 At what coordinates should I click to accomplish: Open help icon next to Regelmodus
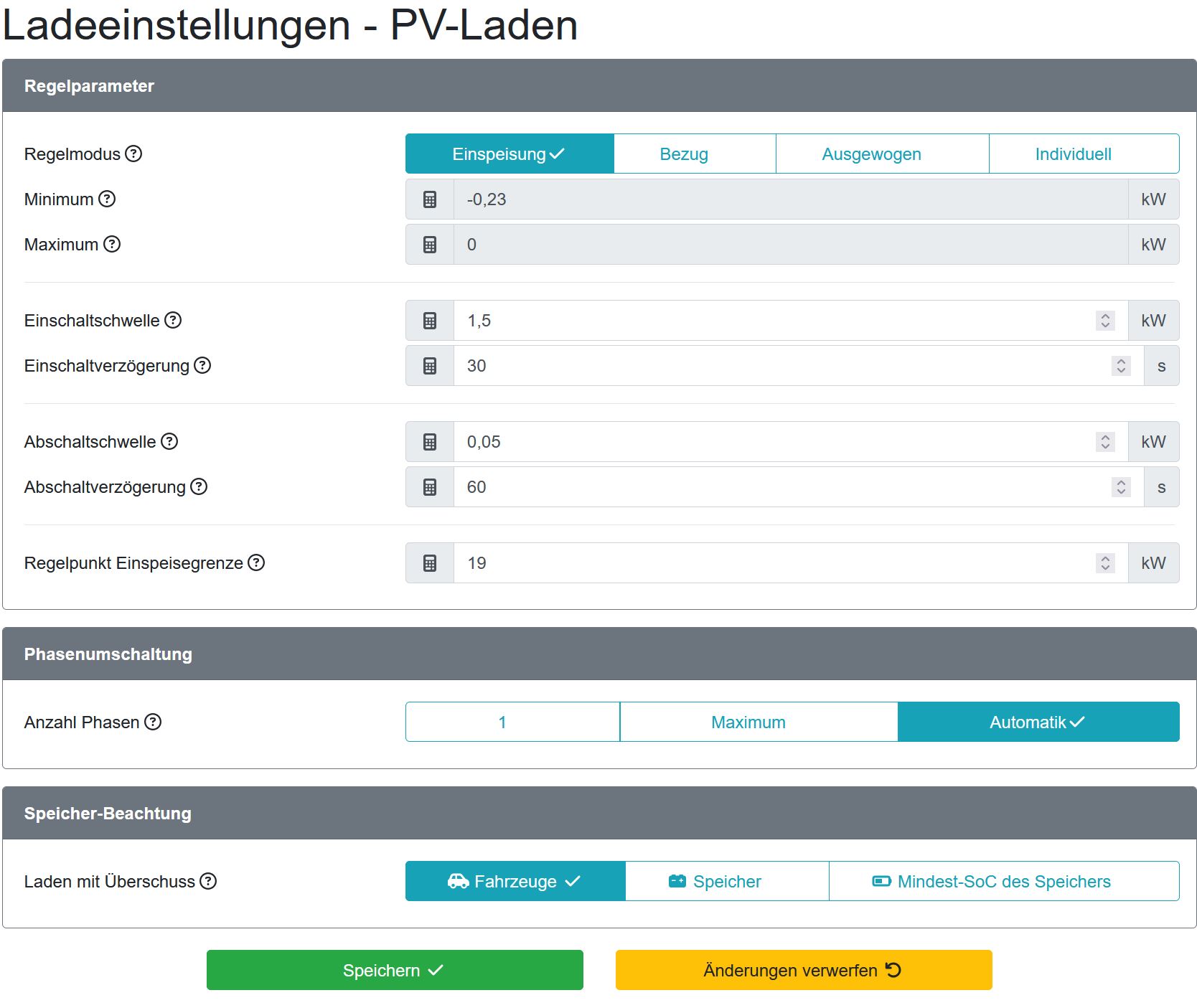tap(133, 154)
